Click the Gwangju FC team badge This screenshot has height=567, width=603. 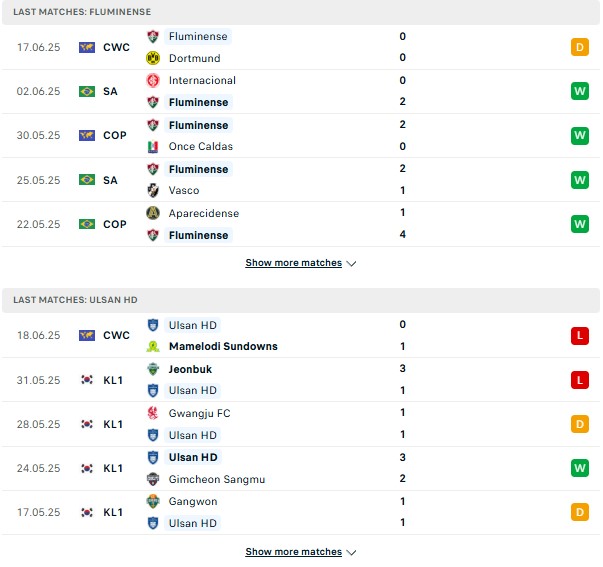click(153, 413)
